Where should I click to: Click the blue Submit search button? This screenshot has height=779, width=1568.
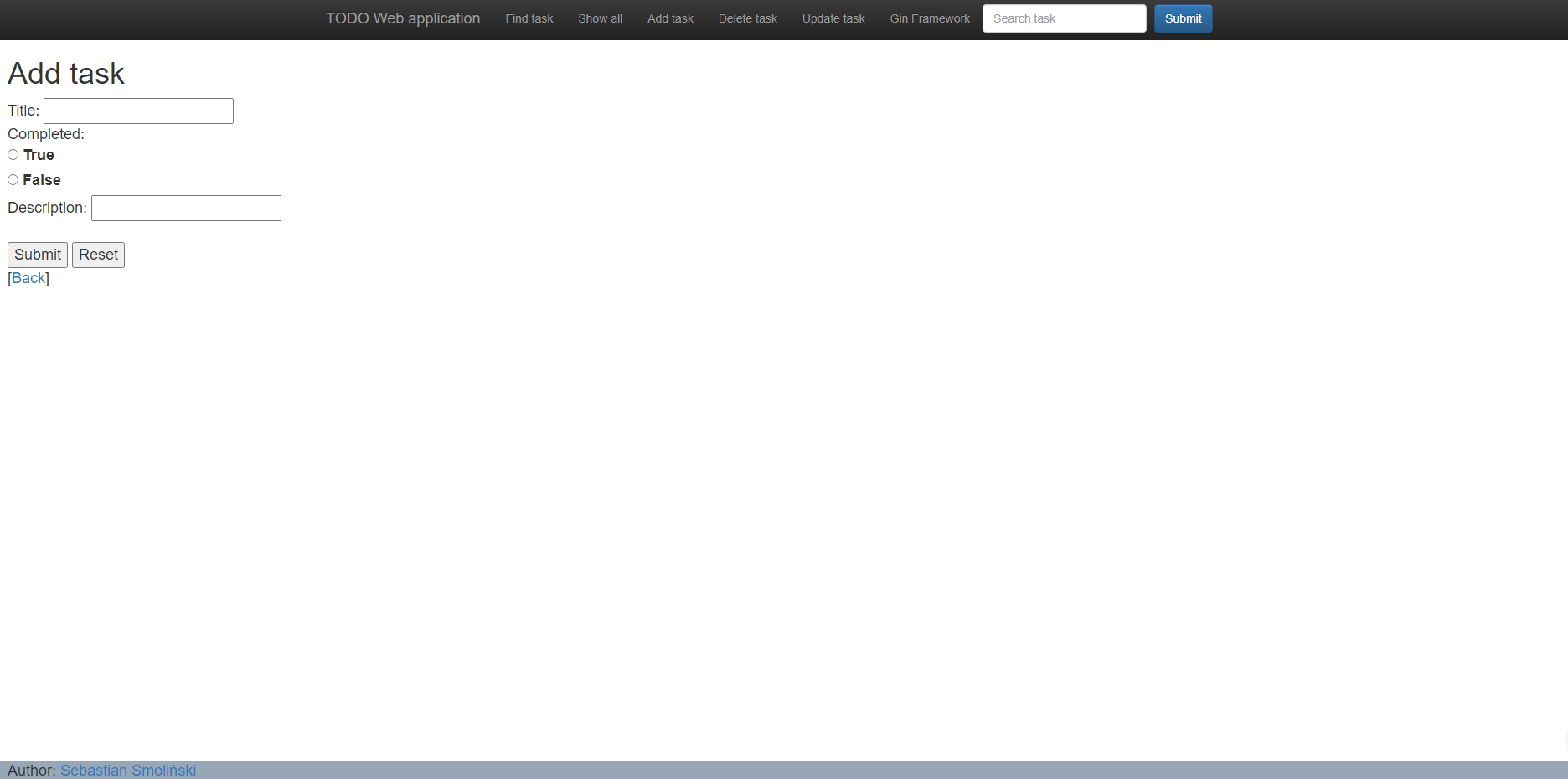coord(1183,18)
